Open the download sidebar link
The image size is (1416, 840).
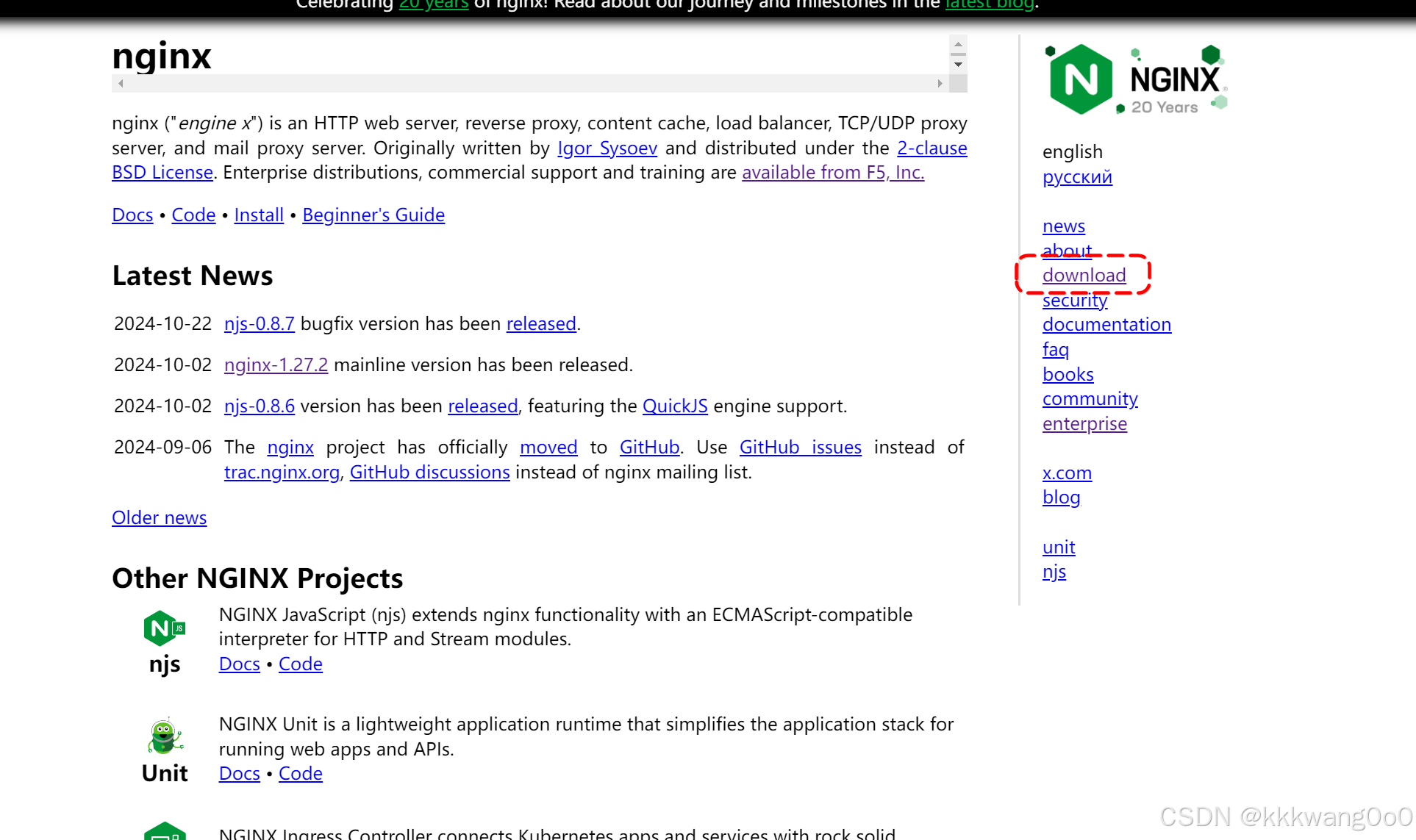pyautogui.click(x=1084, y=275)
